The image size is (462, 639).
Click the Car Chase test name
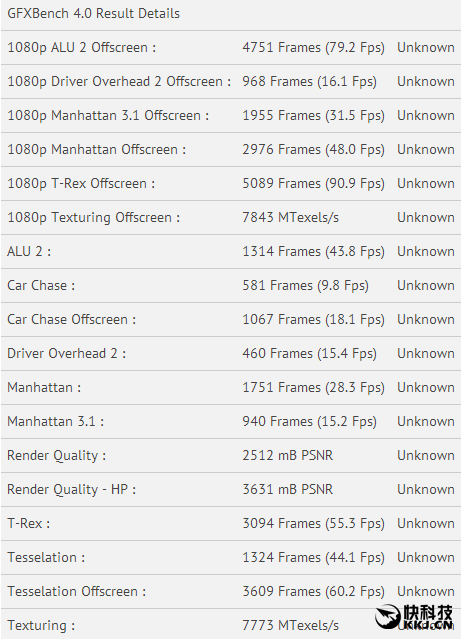tap(41, 286)
